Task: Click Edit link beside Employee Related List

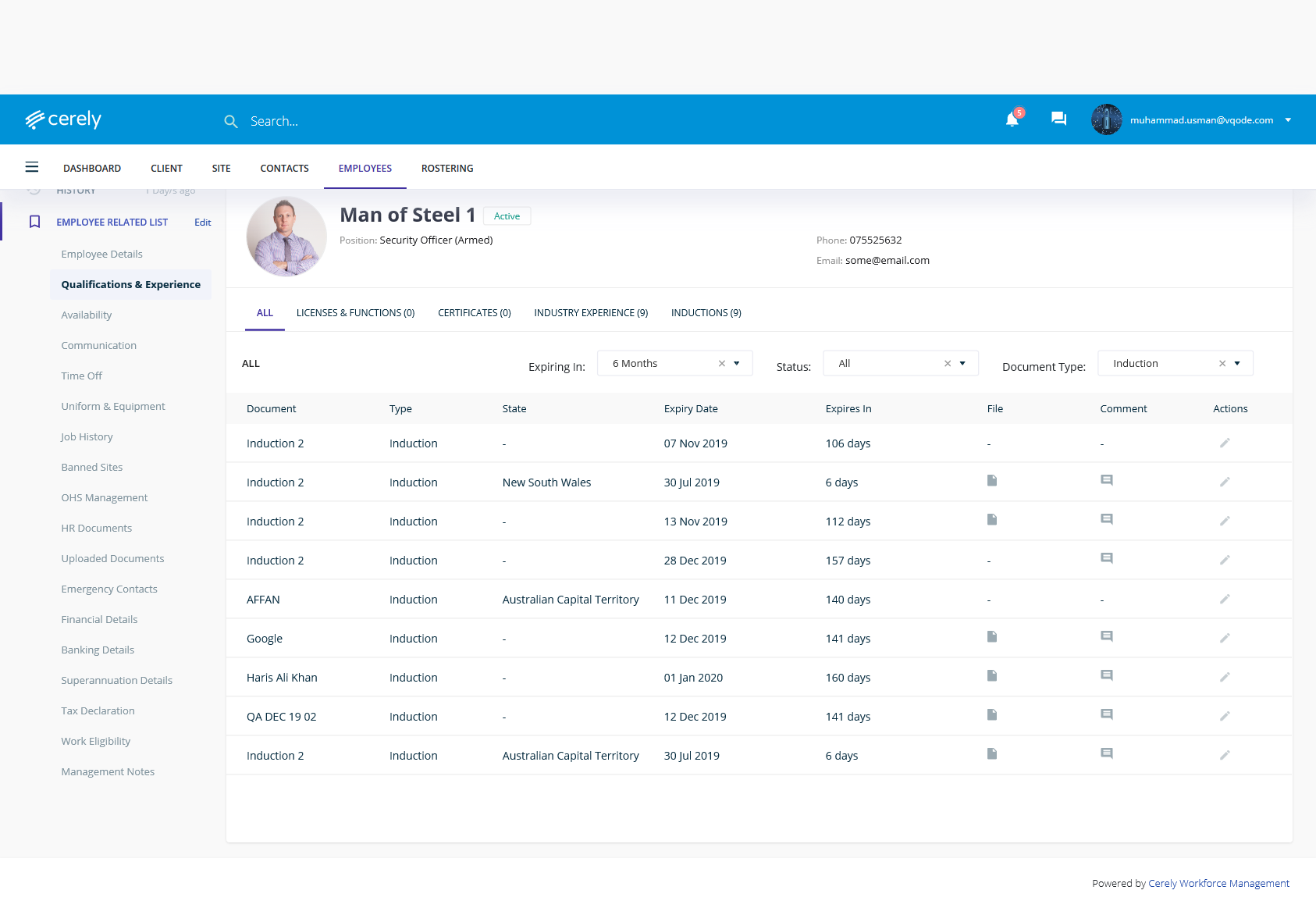Action: (x=203, y=223)
